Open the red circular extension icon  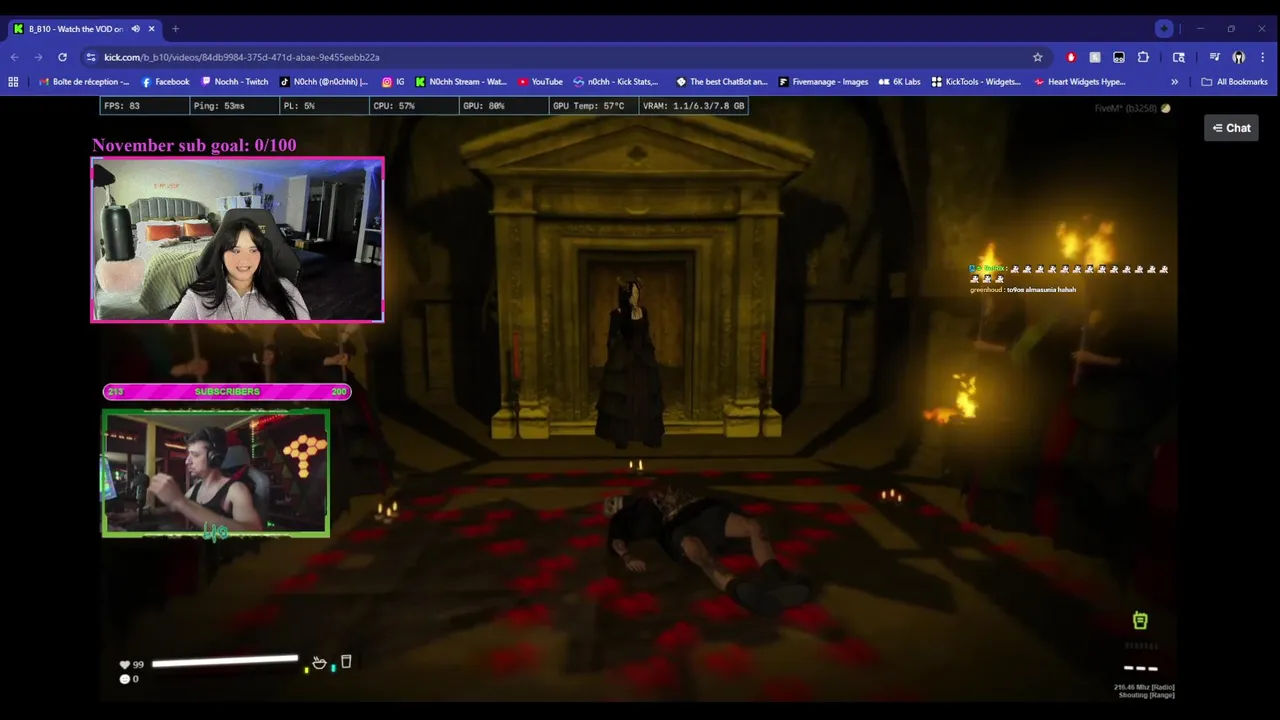[x=1071, y=57]
